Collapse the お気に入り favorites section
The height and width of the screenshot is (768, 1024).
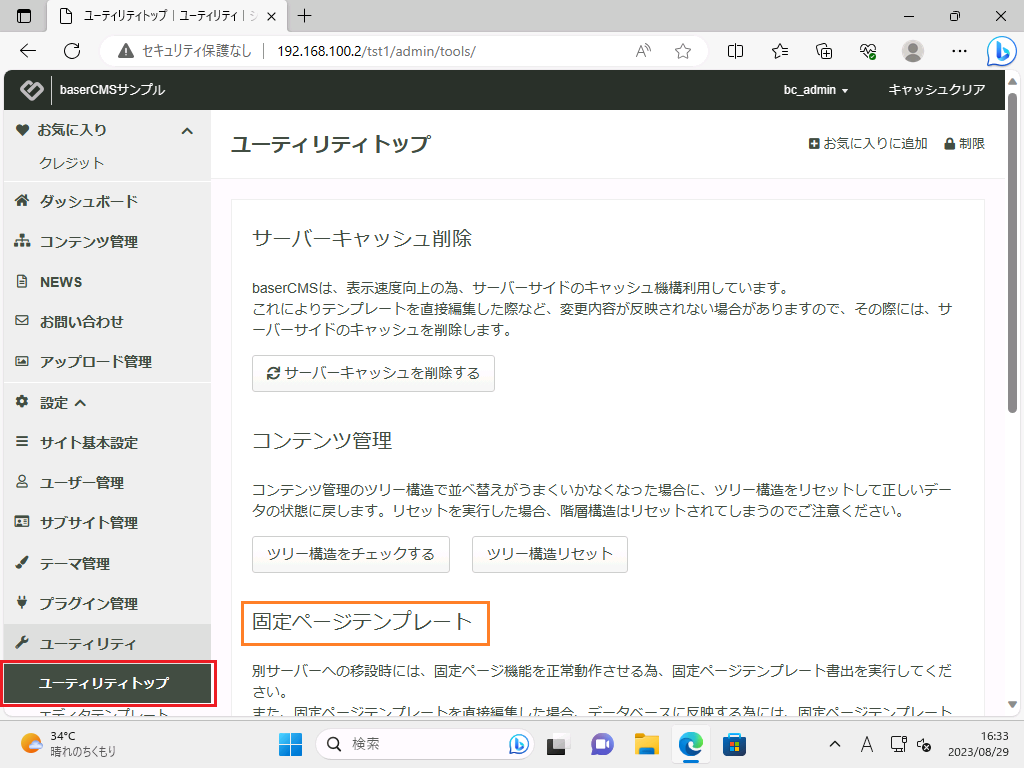(x=186, y=131)
